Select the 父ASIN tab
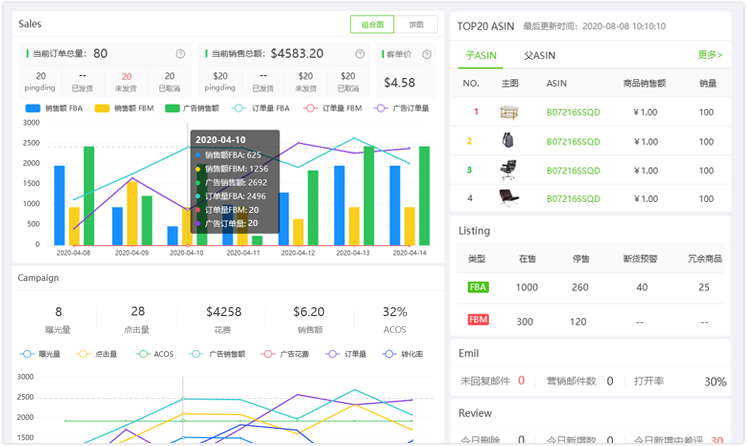 point(539,56)
